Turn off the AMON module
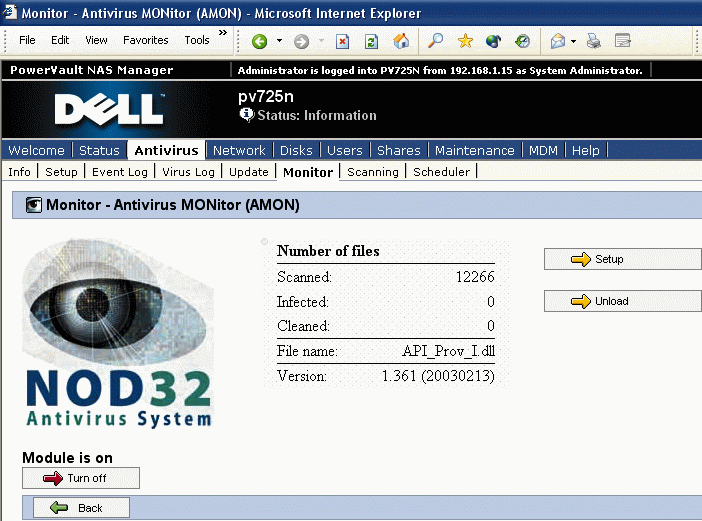 (81, 478)
